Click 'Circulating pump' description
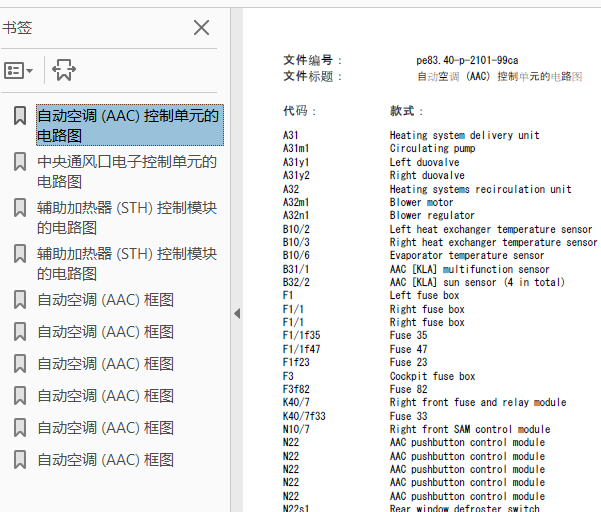The image size is (601, 512). [x=432, y=148]
